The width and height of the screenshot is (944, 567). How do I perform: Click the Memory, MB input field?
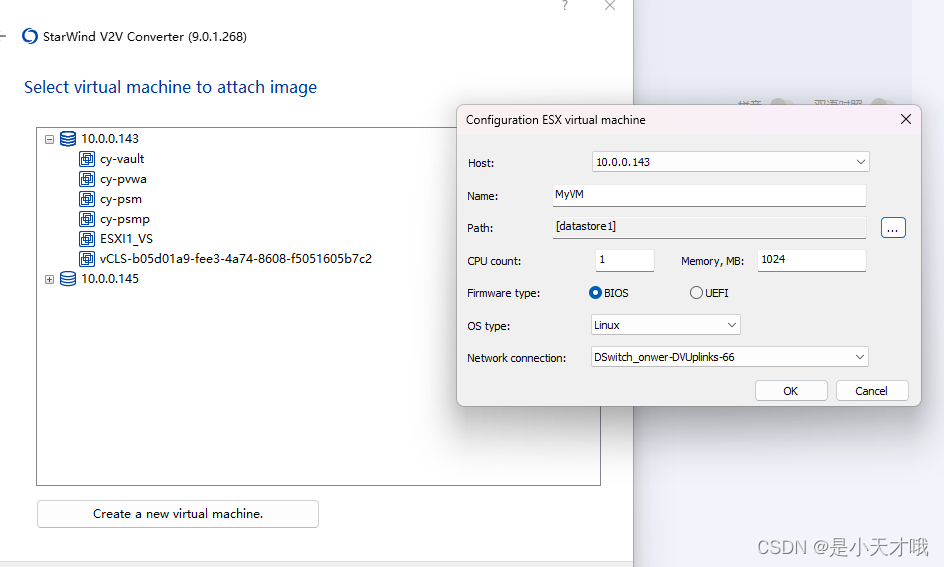(x=812, y=260)
